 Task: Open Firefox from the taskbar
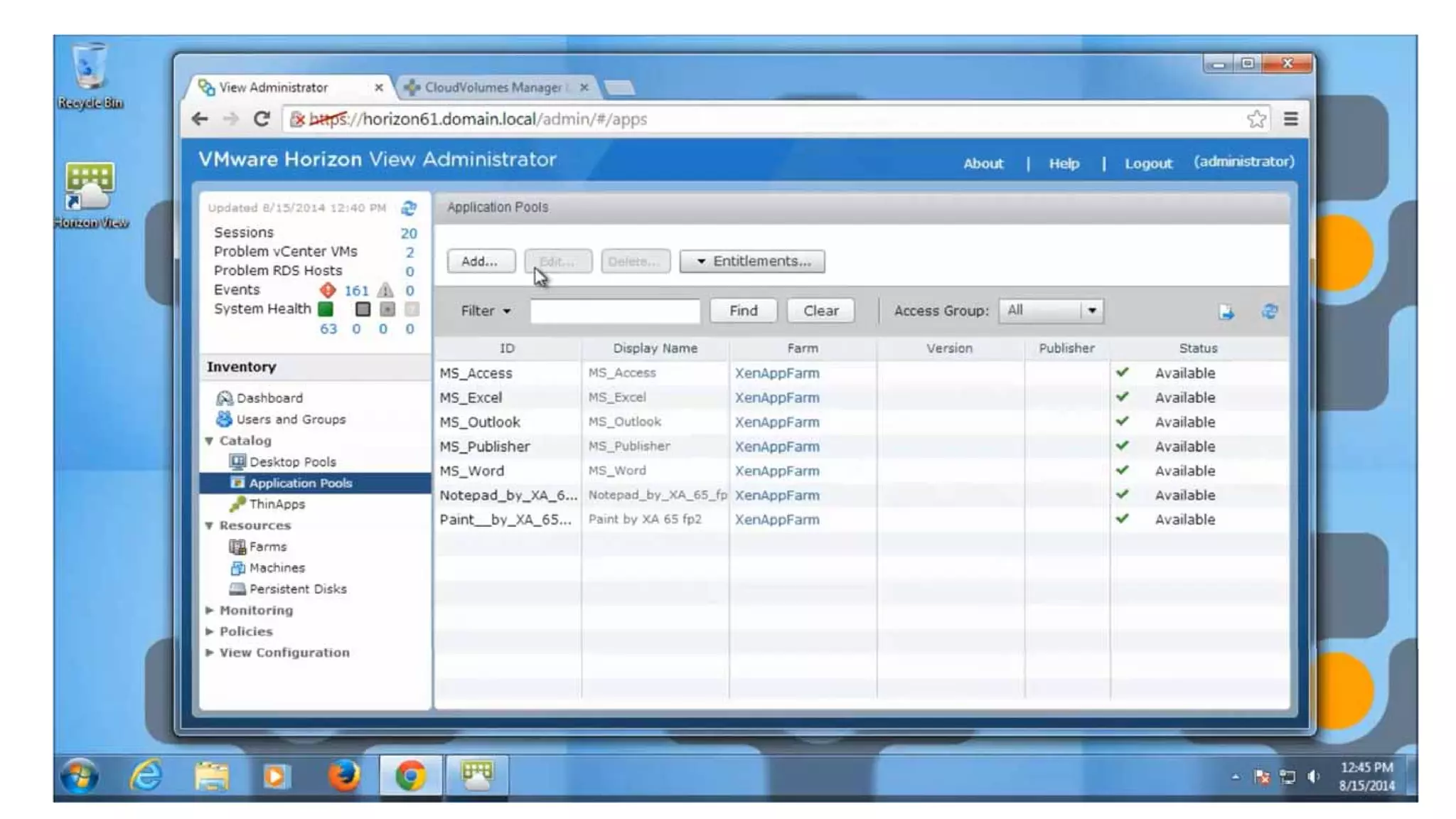(344, 775)
